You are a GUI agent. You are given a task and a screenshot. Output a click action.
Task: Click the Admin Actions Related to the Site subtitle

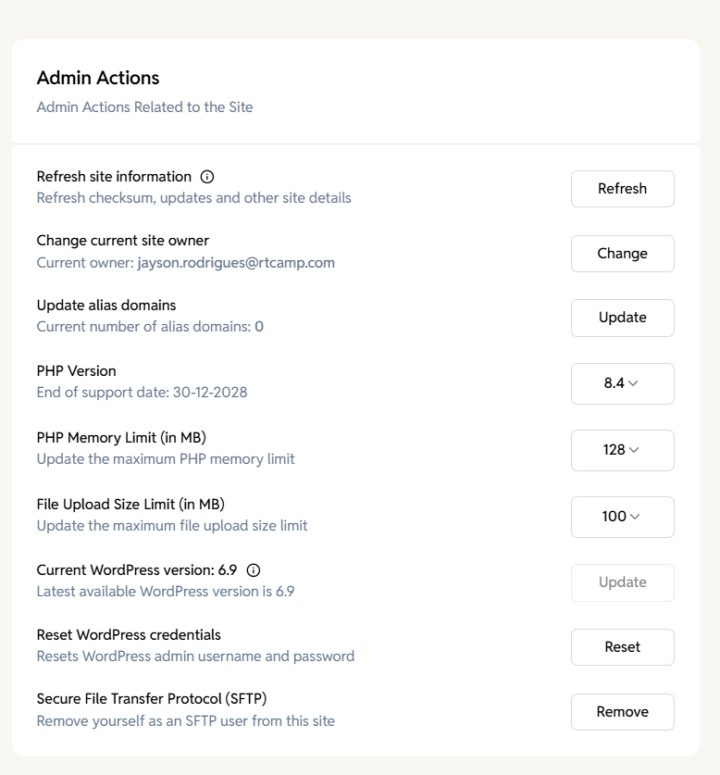[x=145, y=107]
